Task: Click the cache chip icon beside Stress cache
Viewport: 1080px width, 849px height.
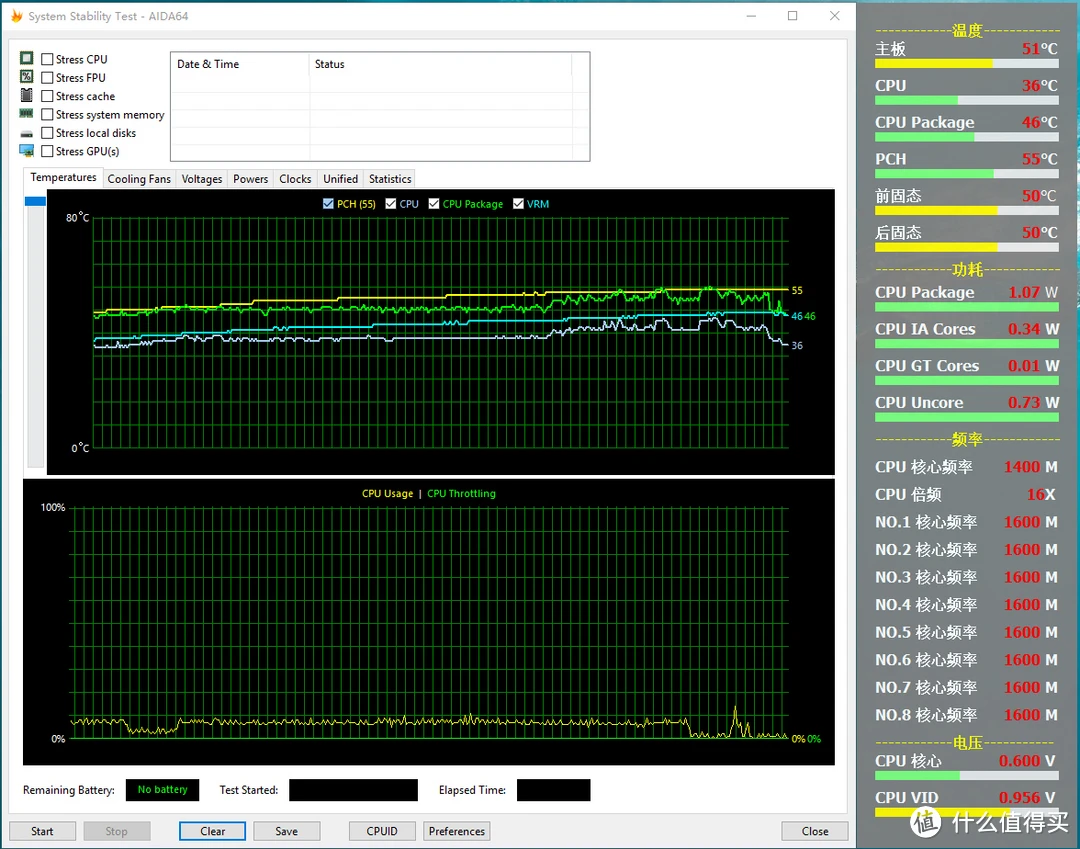Action: tap(26, 95)
